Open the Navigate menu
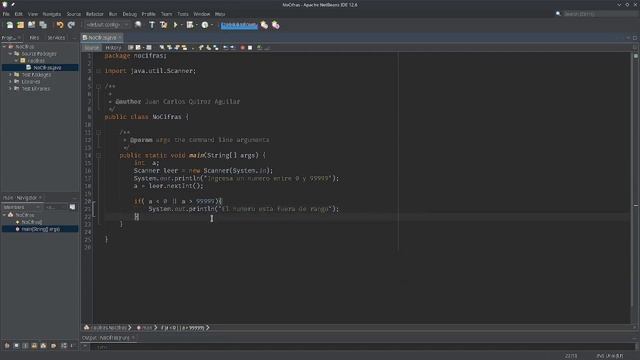 [x=52, y=14]
